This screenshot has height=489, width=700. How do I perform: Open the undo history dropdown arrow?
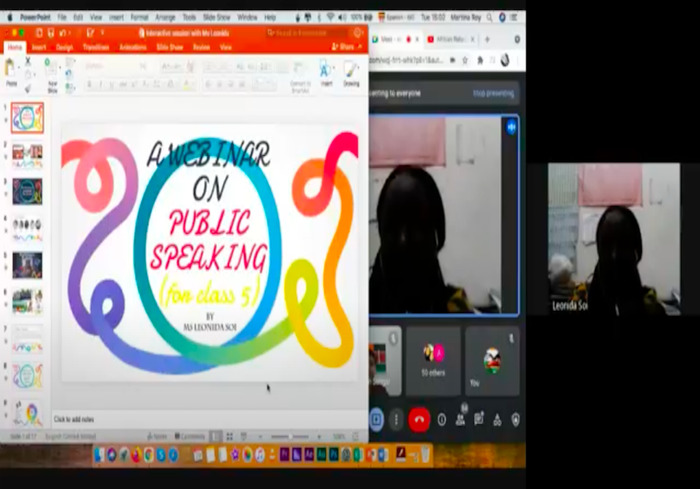[71, 33]
